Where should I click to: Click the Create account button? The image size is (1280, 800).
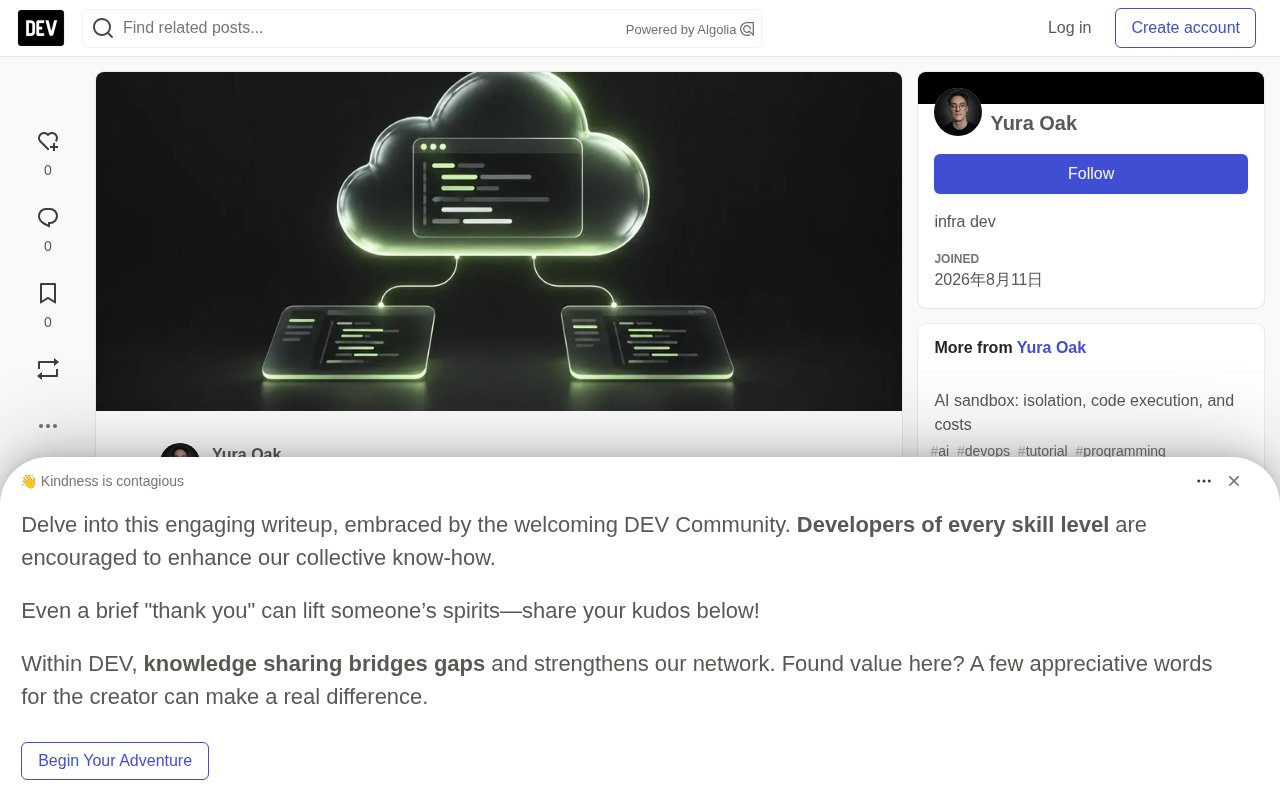[x=1185, y=28]
